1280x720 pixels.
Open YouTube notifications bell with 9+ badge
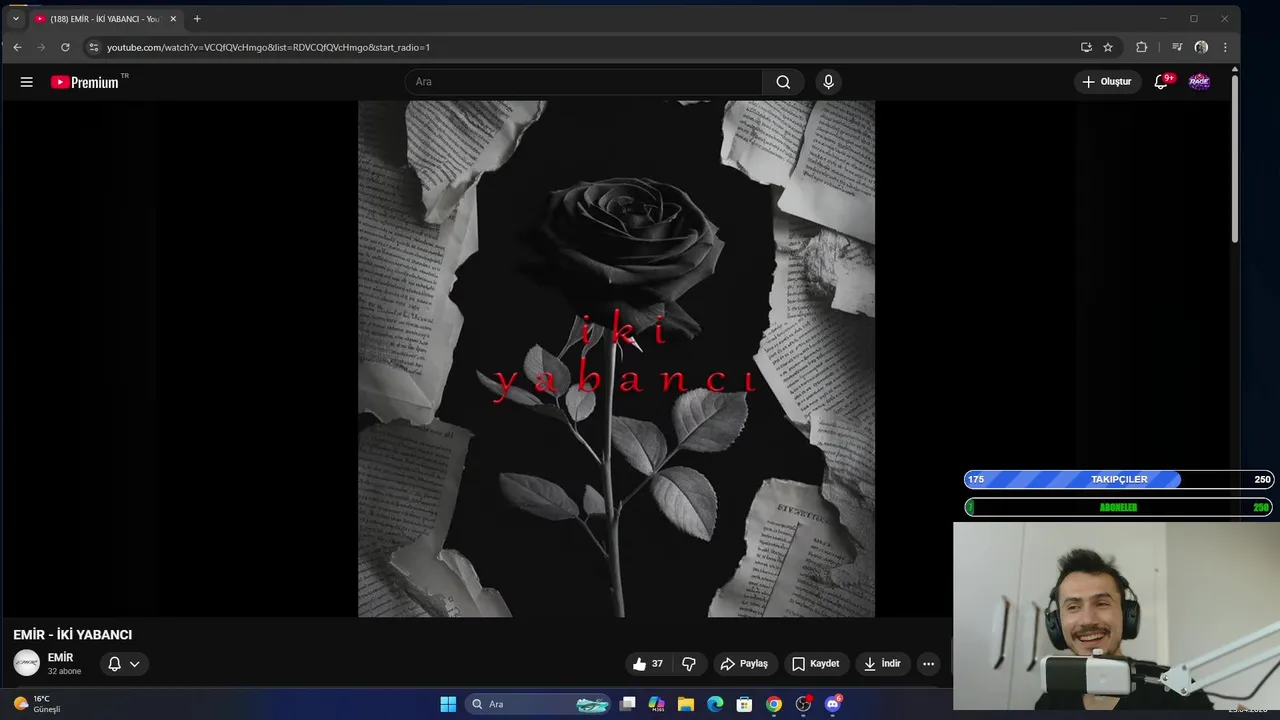[1161, 82]
